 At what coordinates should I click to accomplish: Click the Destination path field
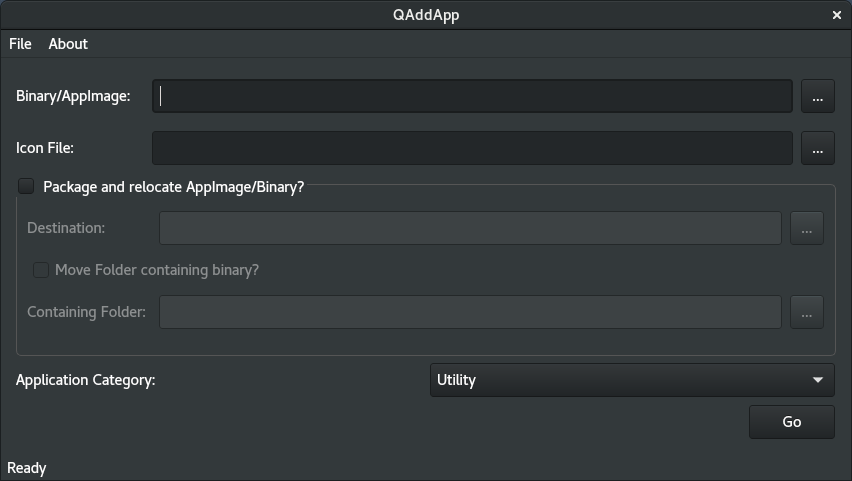[470, 228]
